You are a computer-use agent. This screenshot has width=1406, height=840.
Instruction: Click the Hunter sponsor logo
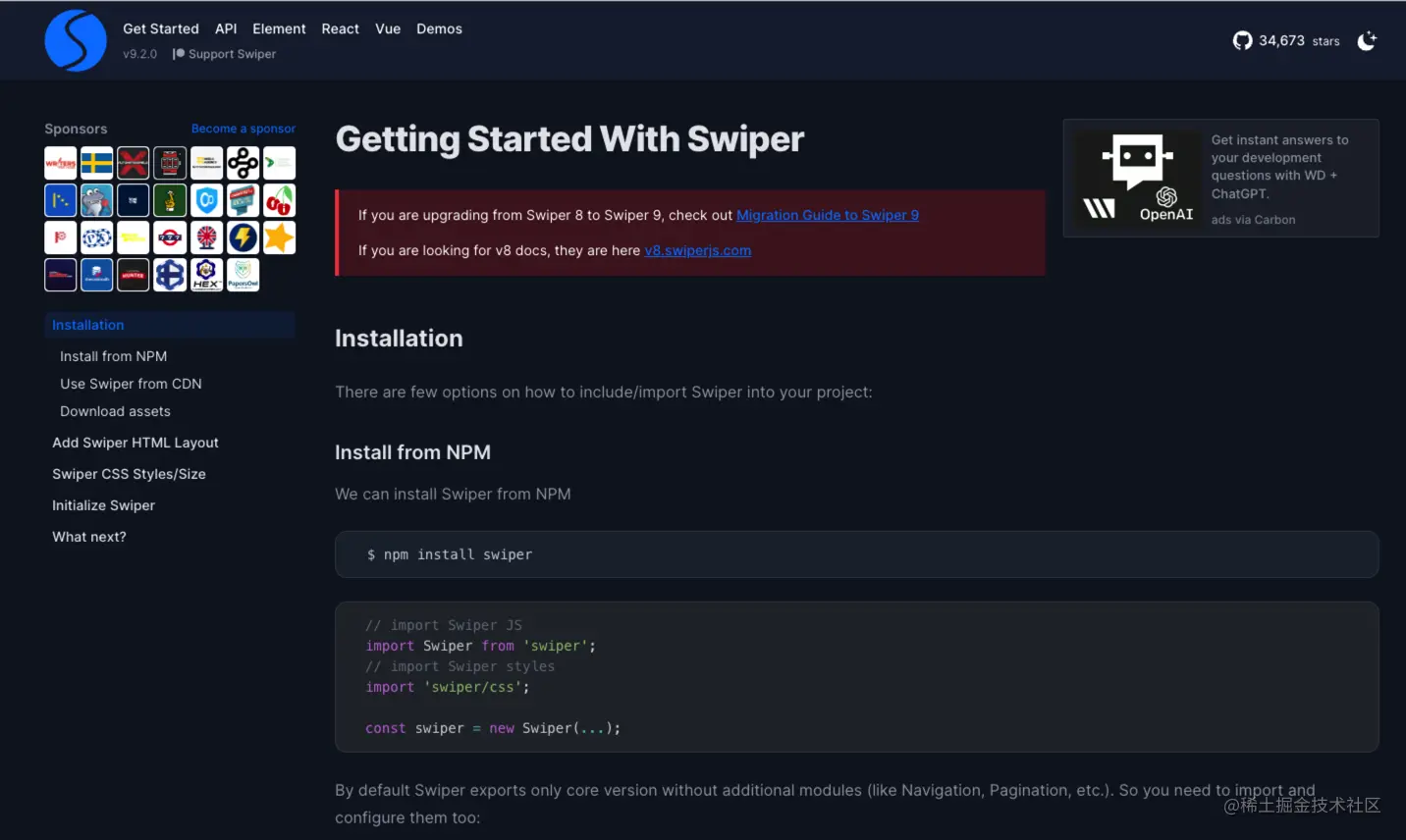[134, 275]
